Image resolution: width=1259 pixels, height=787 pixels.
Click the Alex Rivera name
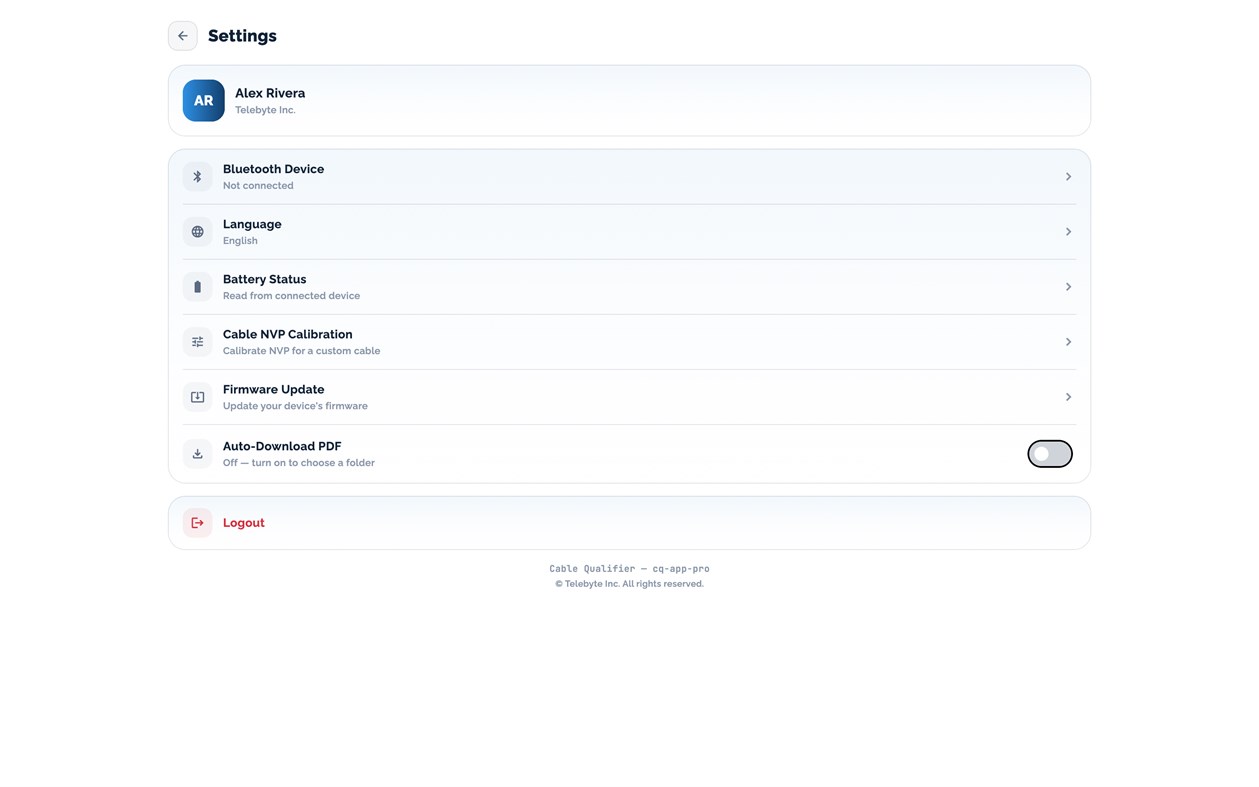pyautogui.click(x=270, y=93)
